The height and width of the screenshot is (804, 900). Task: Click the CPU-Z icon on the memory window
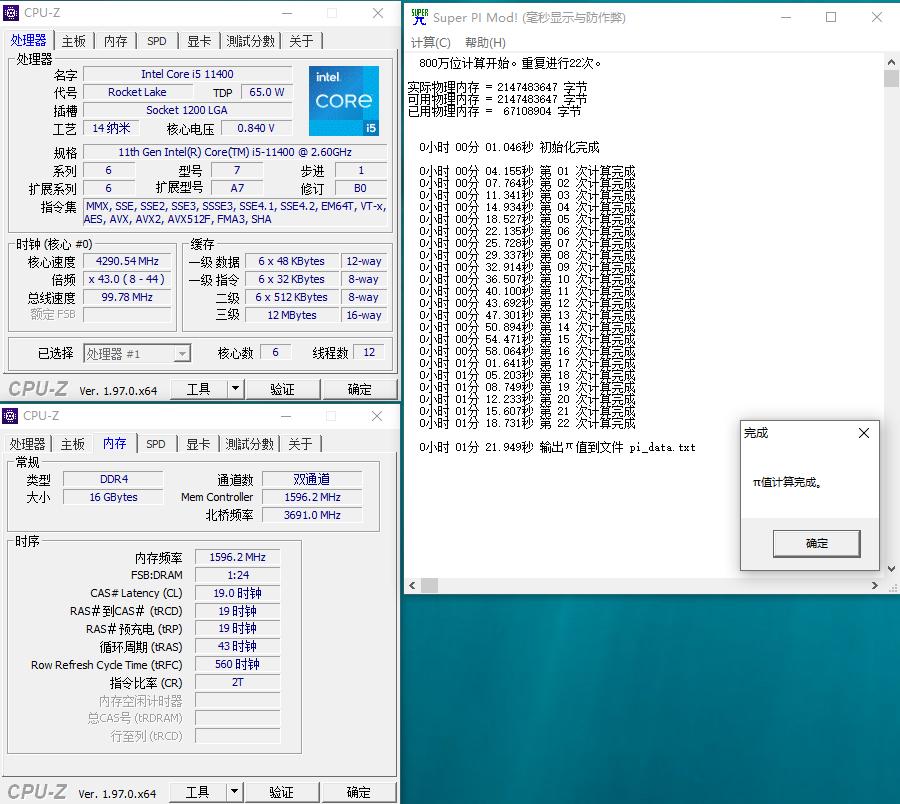click(x=10, y=416)
